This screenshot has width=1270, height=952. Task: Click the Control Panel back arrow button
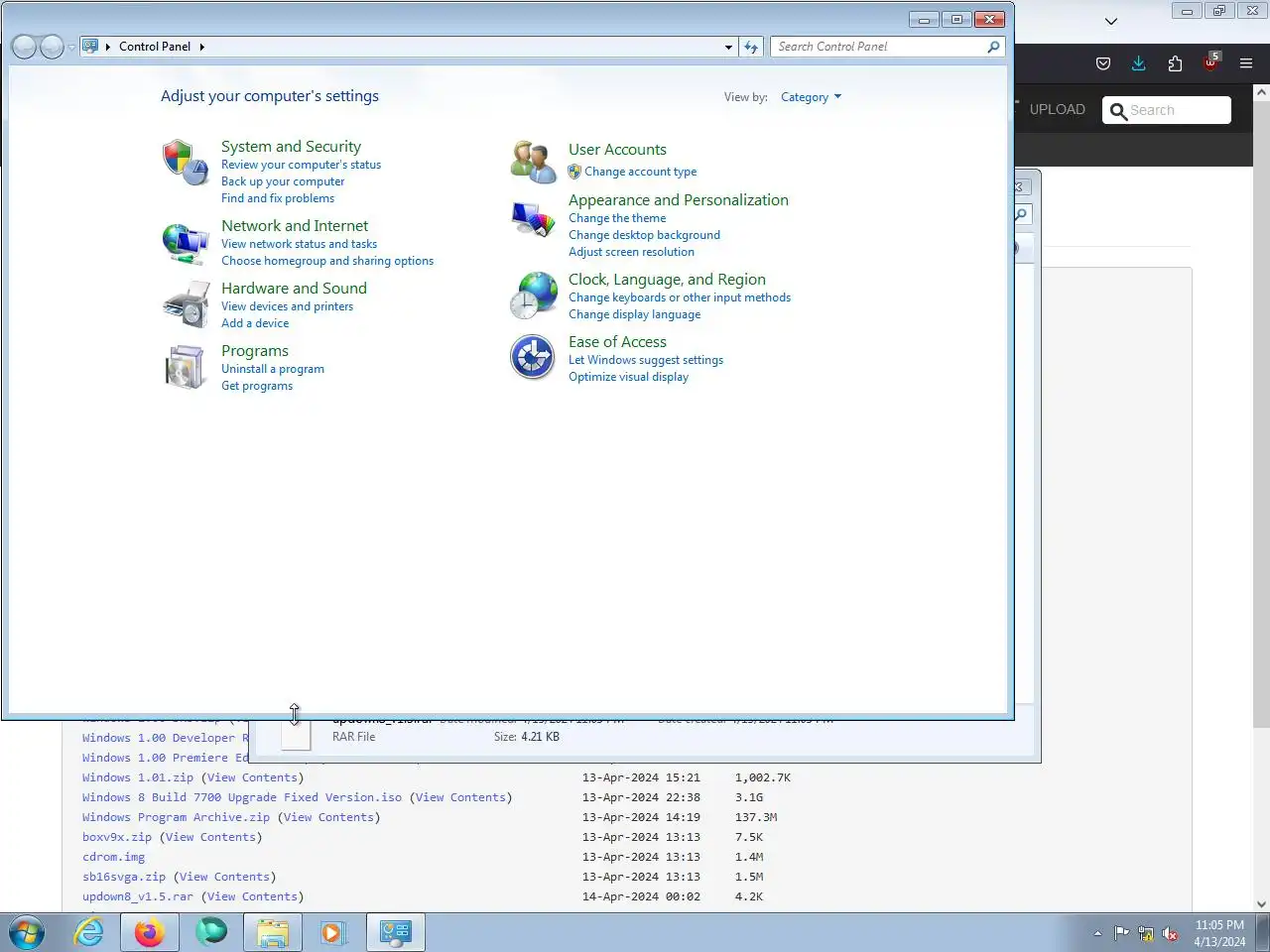point(24,47)
